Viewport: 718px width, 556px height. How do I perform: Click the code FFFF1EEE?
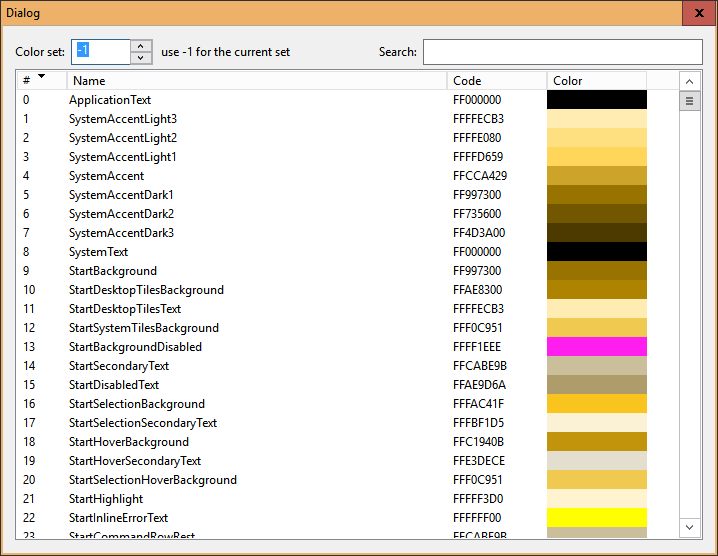coord(477,347)
